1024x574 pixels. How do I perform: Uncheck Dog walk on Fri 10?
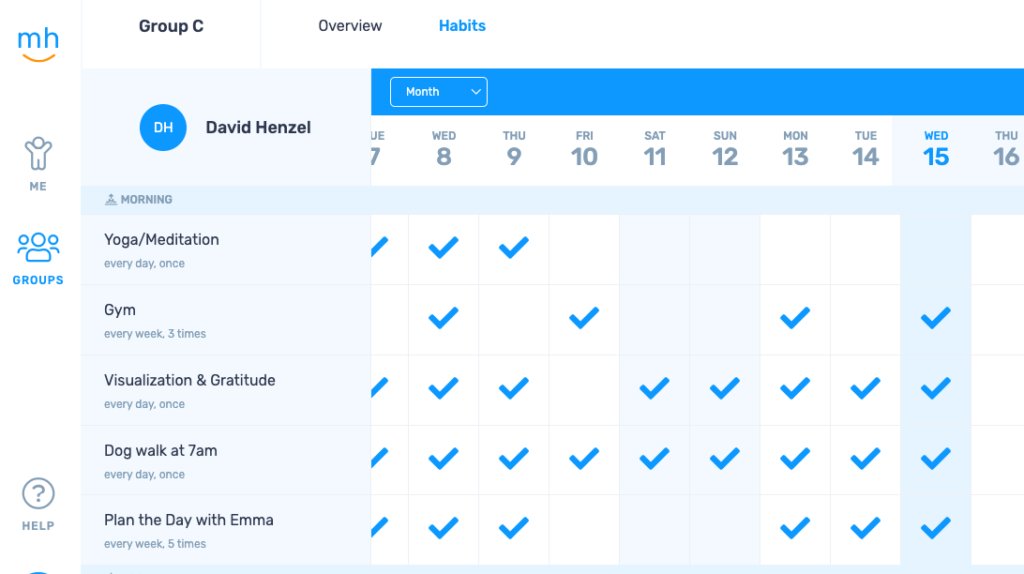click(584, 459)
